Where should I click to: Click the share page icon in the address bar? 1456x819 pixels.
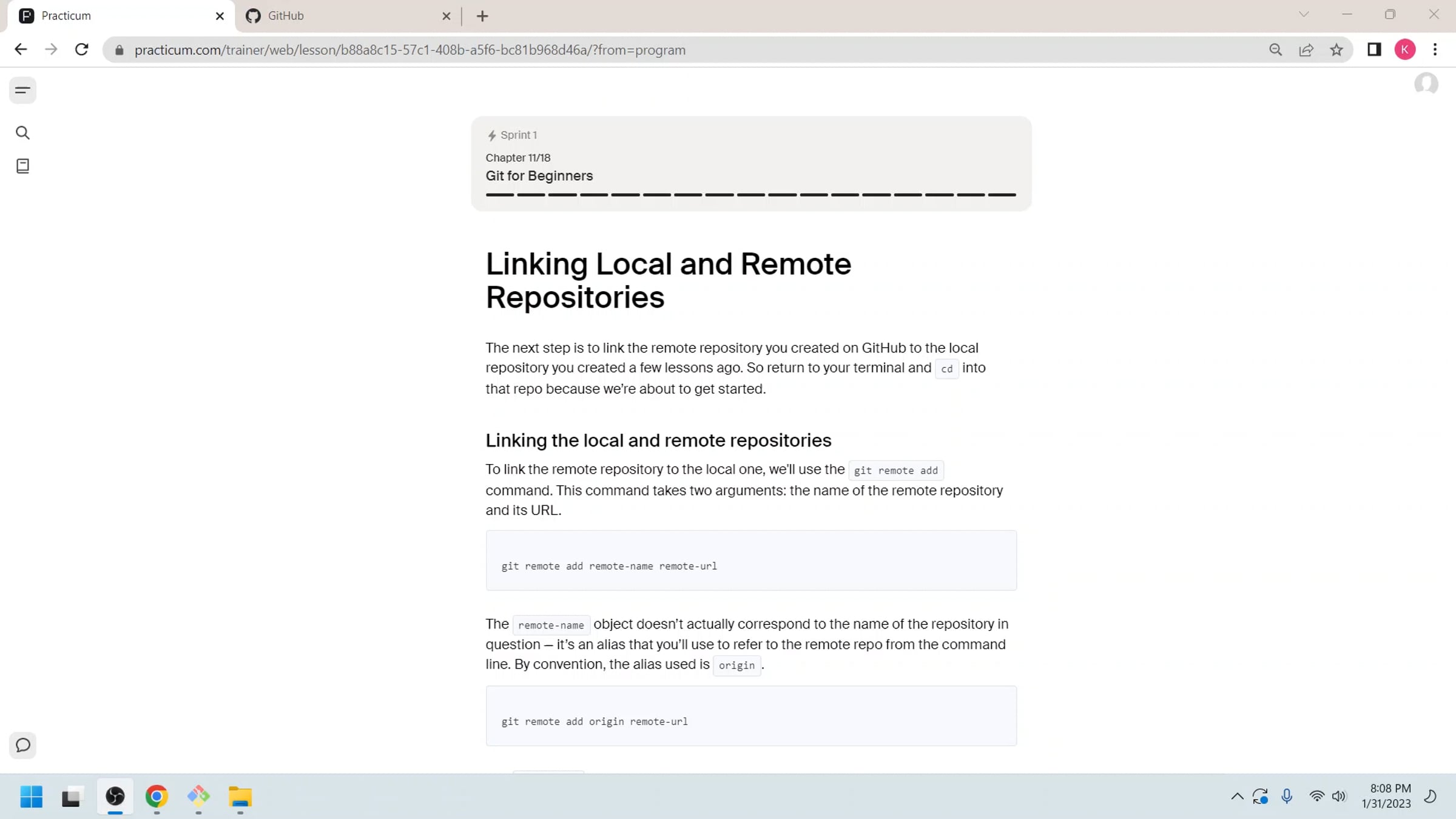[x=1306, y=50]
